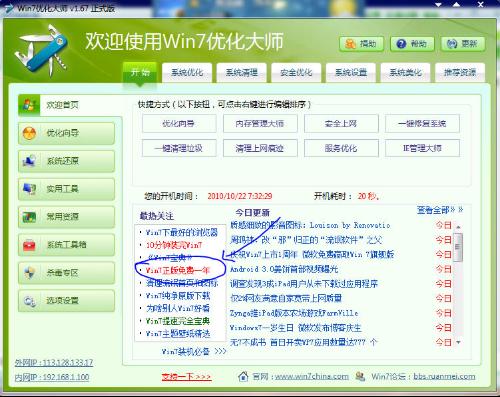Click the 安全上网 shortcut button
Screen dimensions: 500x397
click(341, 124)
